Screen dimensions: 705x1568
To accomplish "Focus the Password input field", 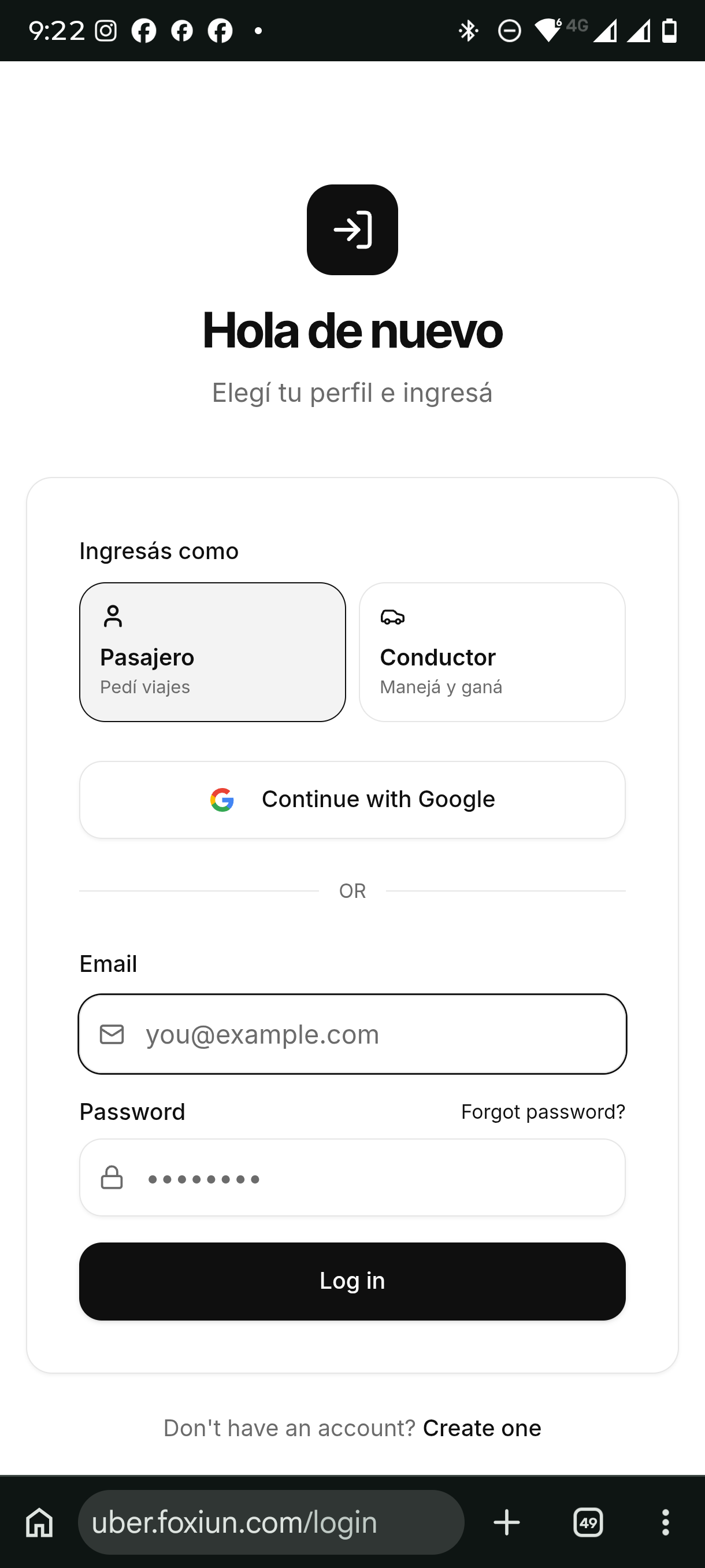I will click(x=352, y=1177).
